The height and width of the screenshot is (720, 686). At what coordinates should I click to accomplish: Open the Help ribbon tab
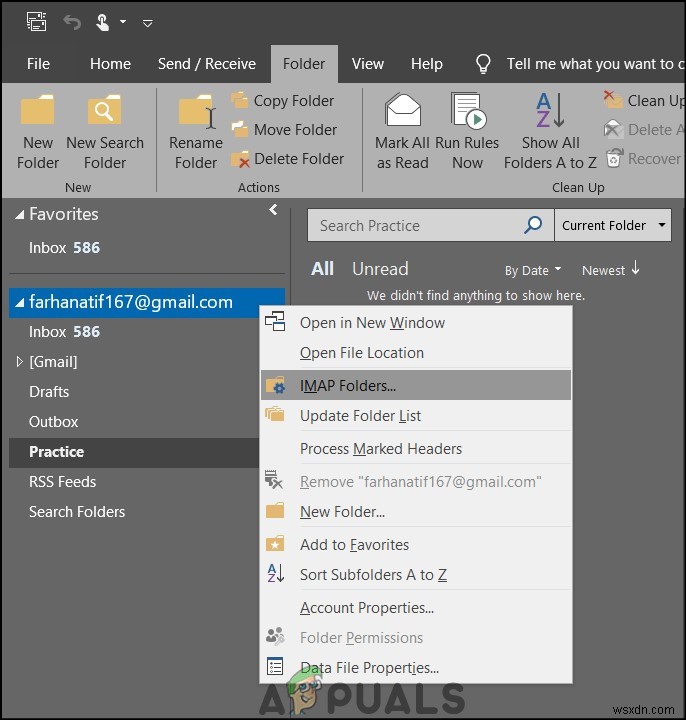pyautogui.click(x=427, y=64)
